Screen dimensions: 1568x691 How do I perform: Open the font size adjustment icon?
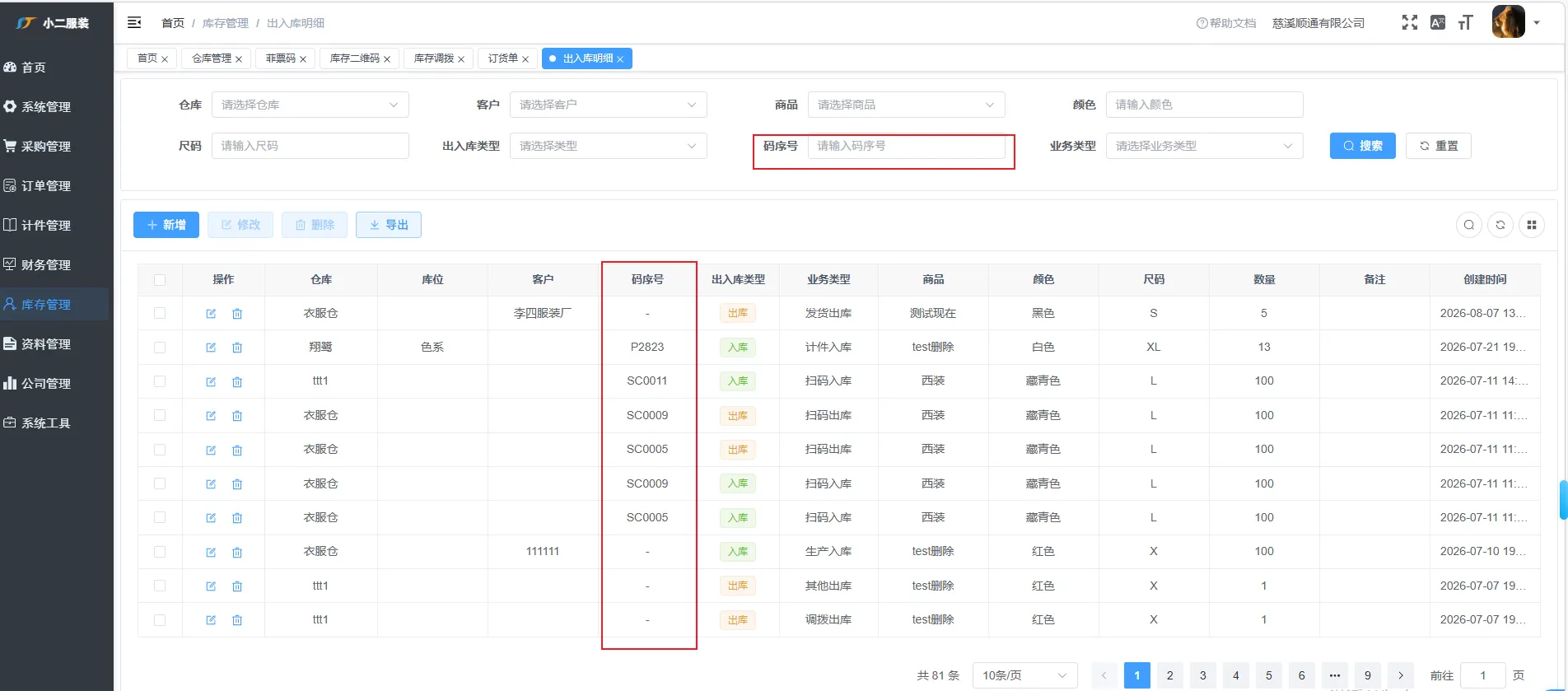coord(1465,22)
